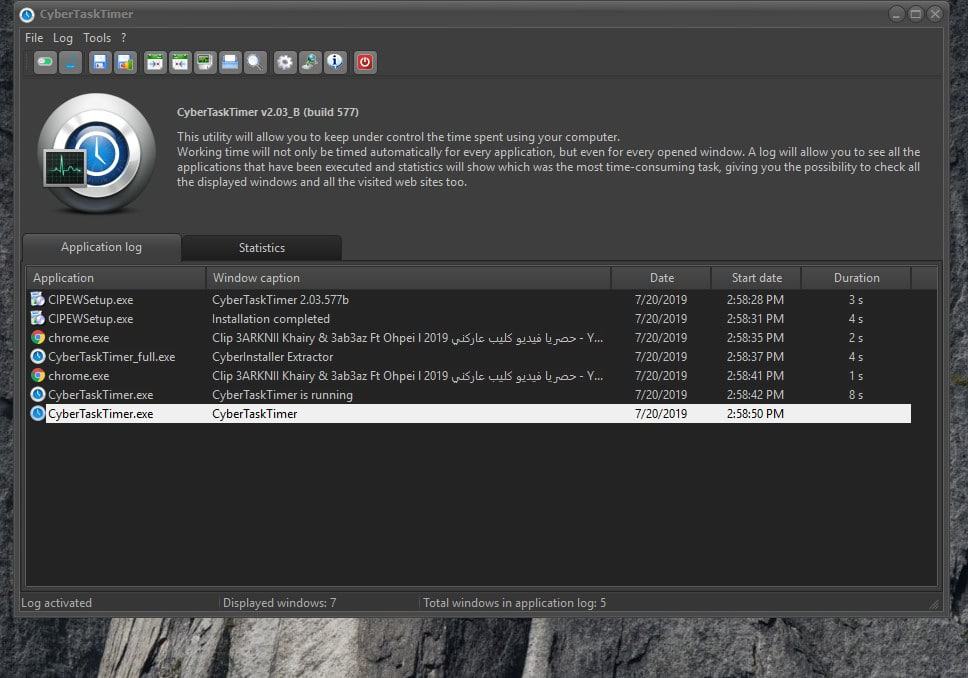Open settings with the gear icon
The width and height of the screenshot is (968, 678).
[285, 62]
